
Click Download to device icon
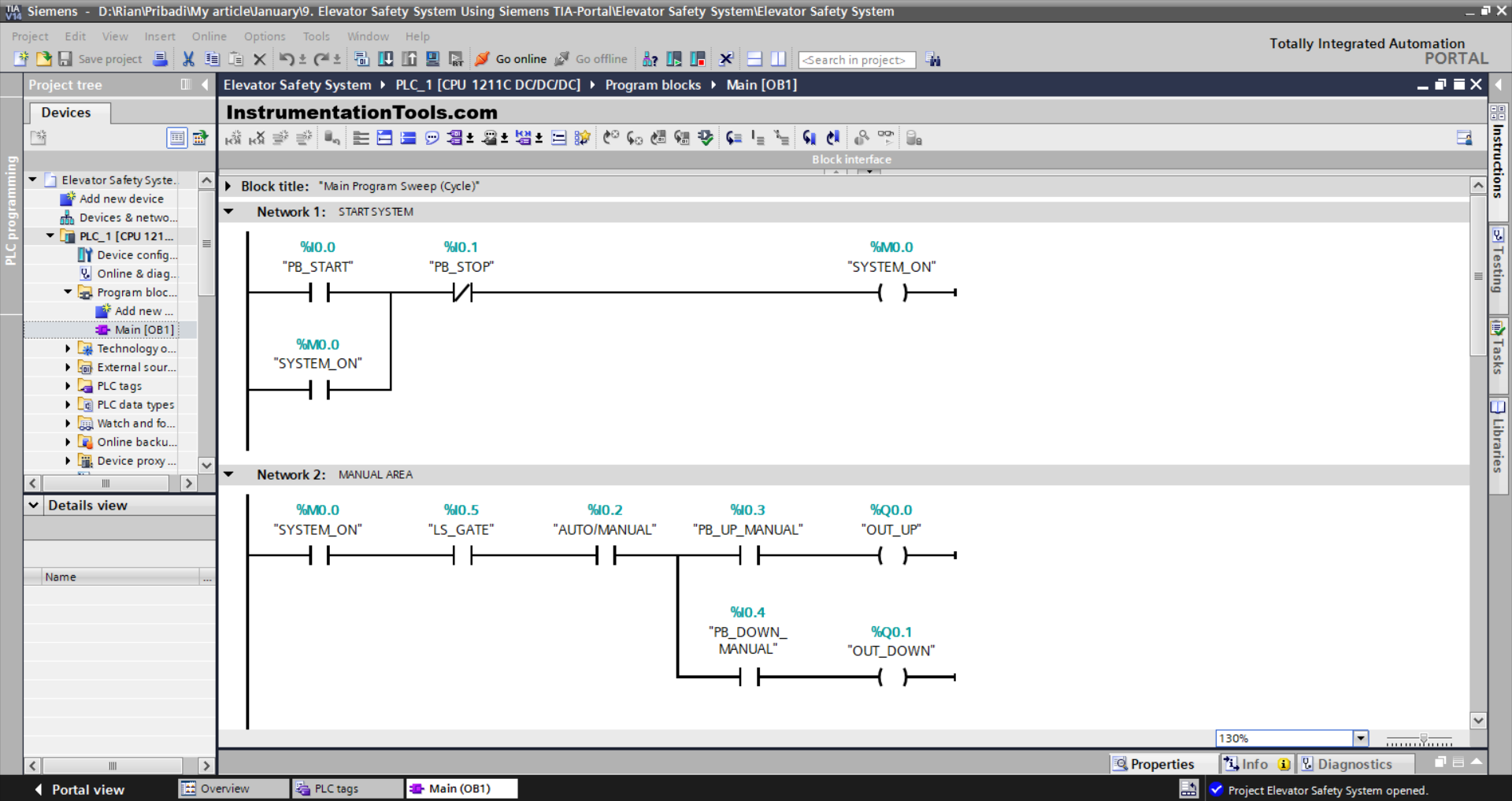386,59
